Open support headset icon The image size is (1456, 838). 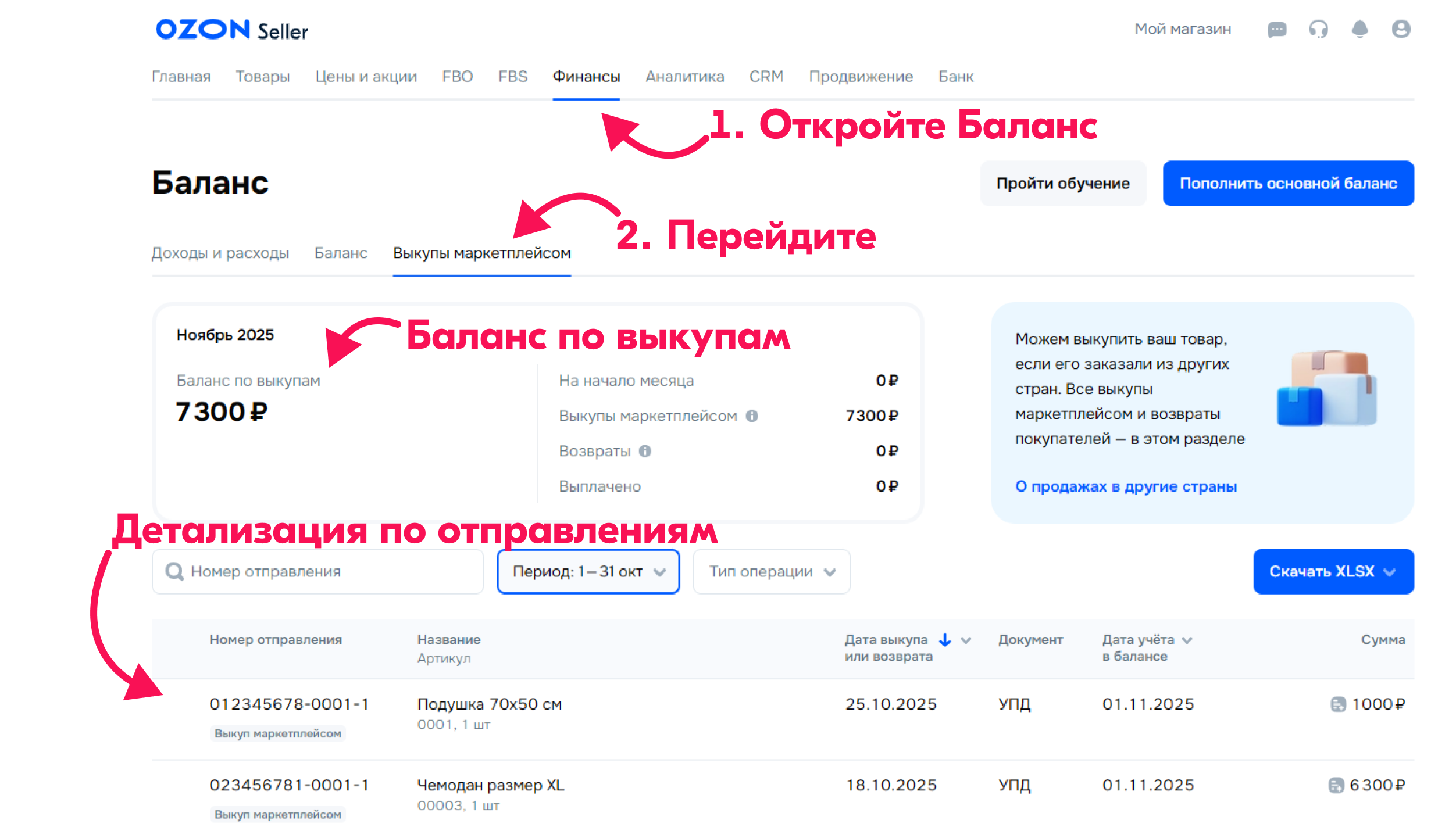(1318, 29)
